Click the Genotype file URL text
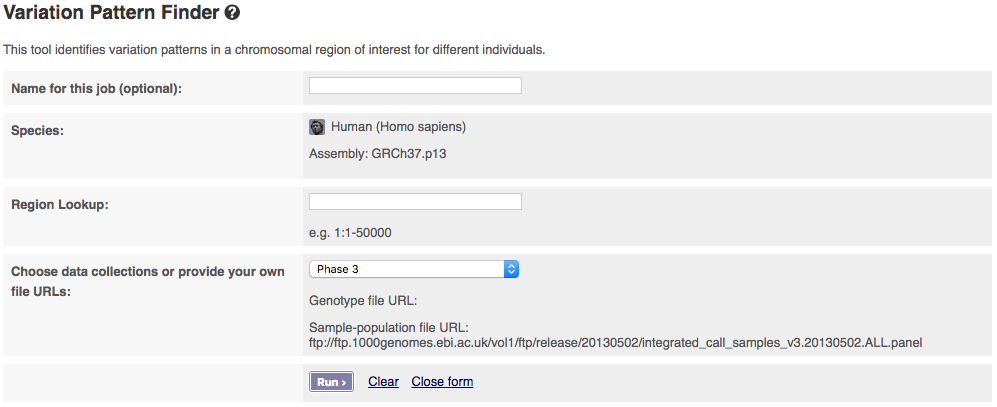This screenshot has height=407, width=997. click(363, 300)
